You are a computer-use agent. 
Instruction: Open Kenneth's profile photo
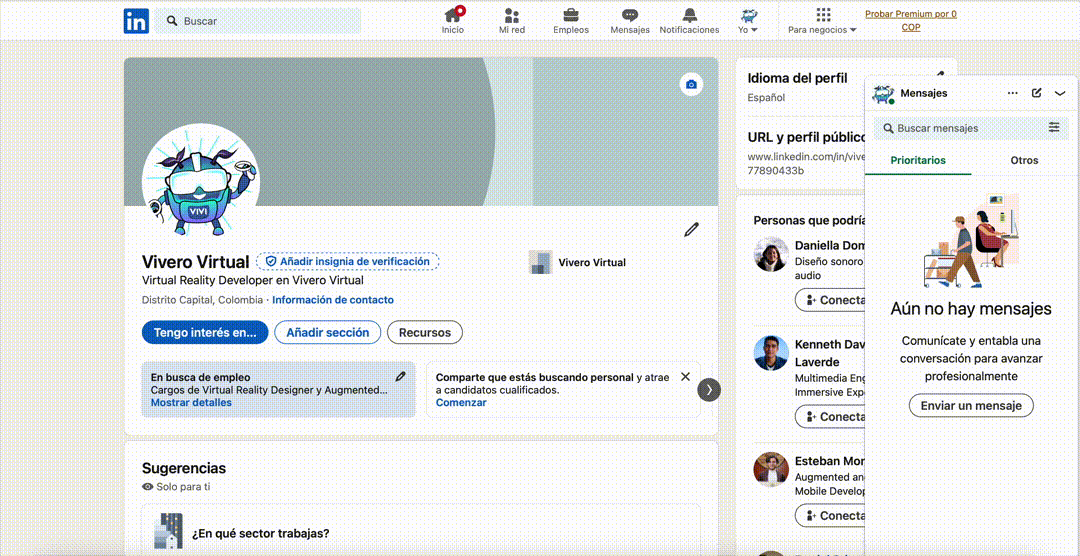tap(771, 353)
